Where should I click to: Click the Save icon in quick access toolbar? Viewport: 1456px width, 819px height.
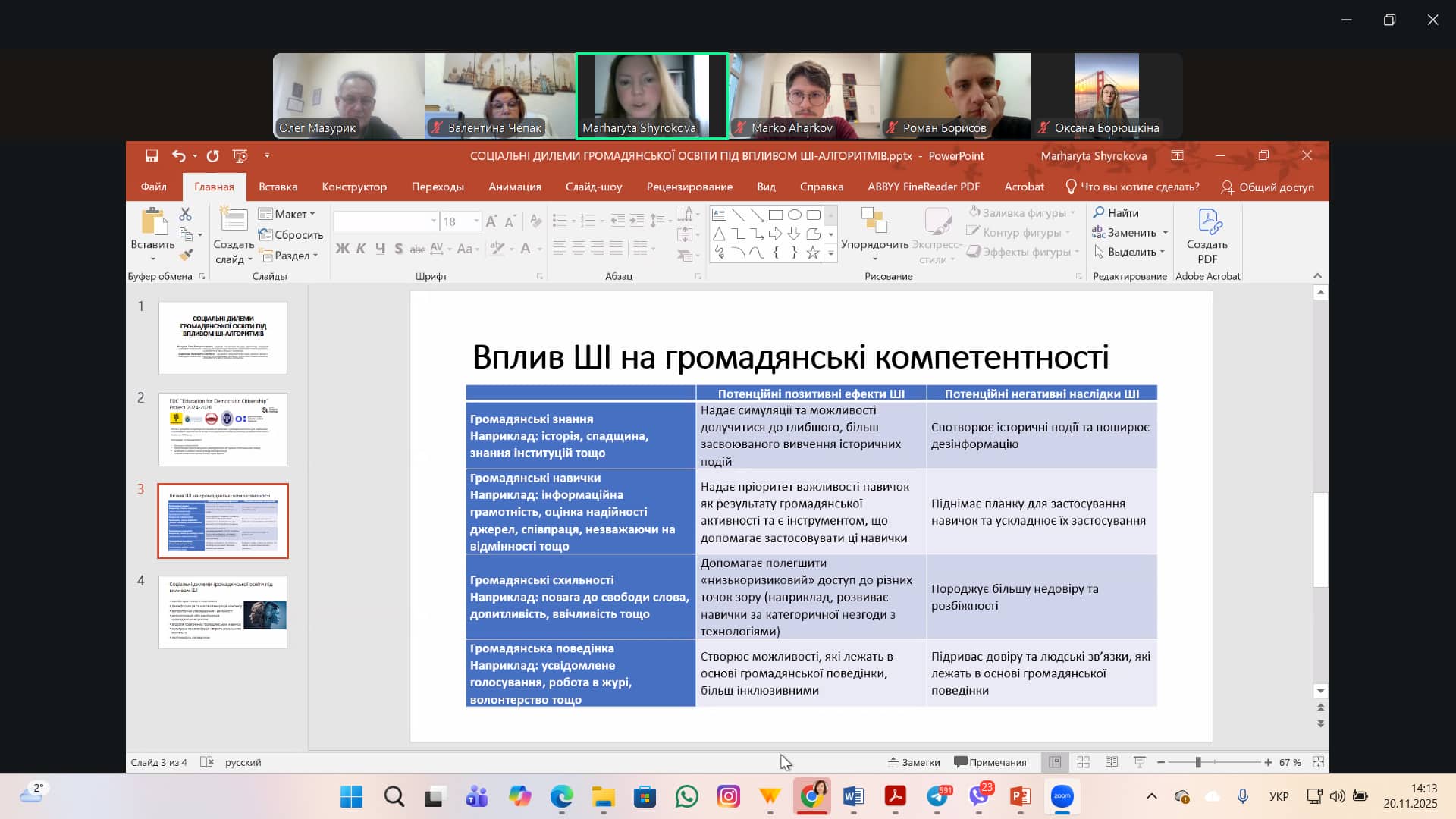[x=152, y=155]
